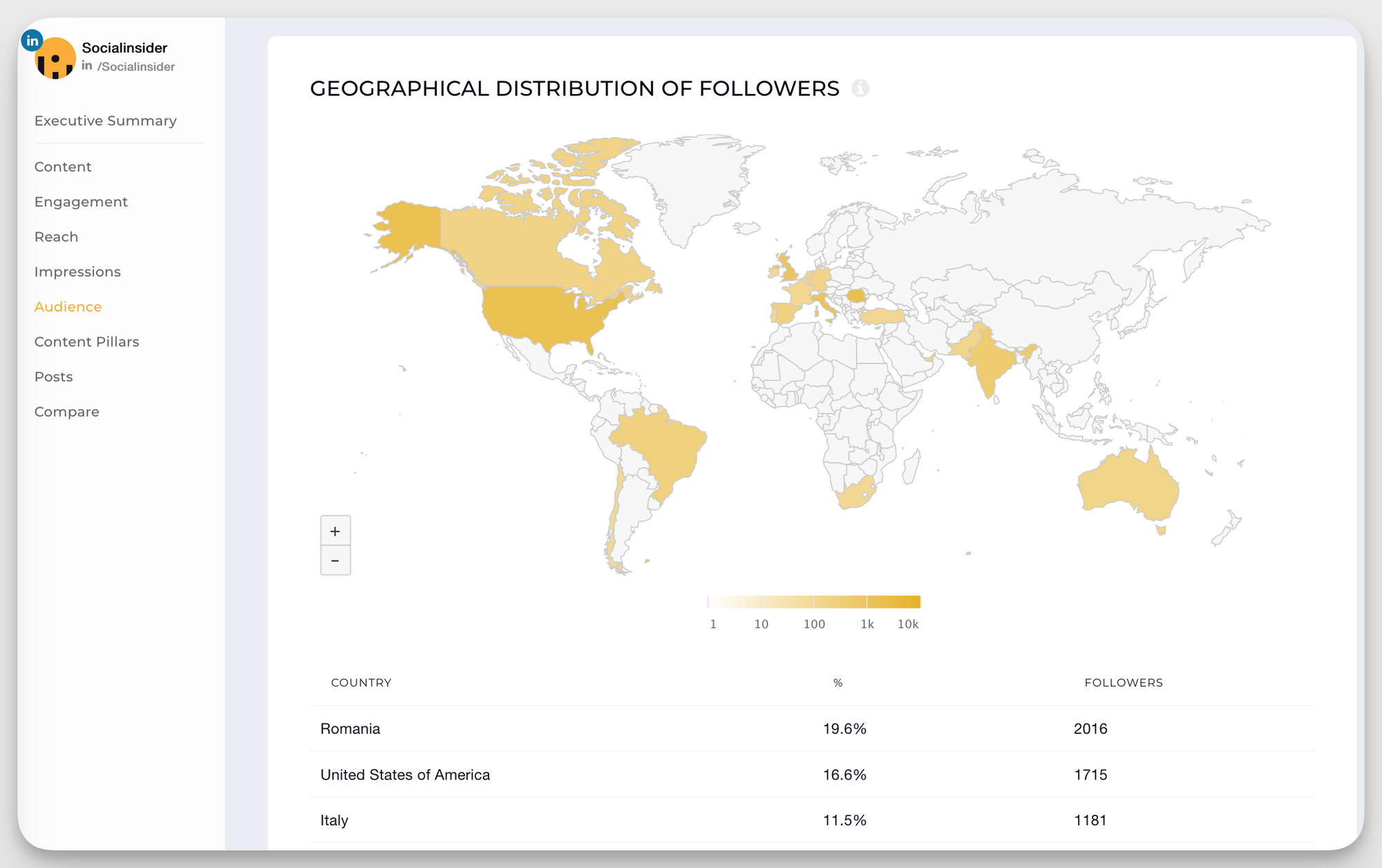
Task: Click the % column header
Action: (x=838, y=683)
